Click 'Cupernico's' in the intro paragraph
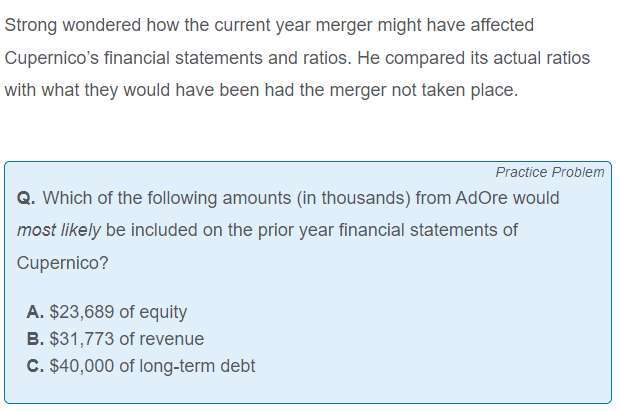Screen dimensions: 620x411 point(51,58)
